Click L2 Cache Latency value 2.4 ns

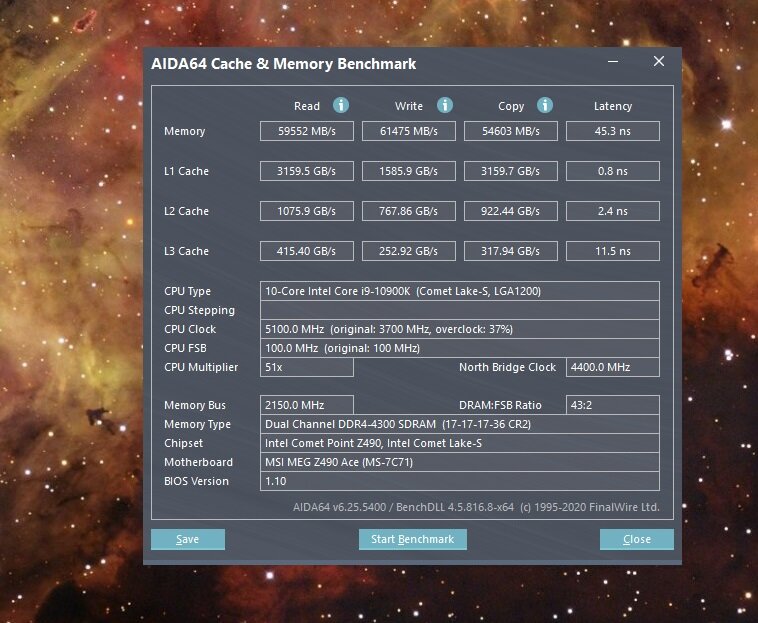(612, 211)
